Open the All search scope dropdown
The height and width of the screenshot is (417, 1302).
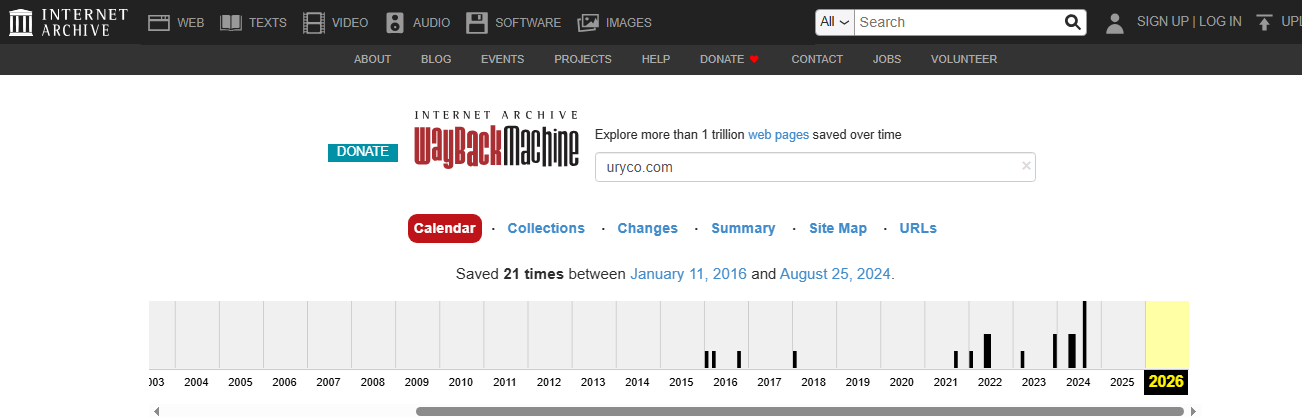pyautogui.click(x=834, y=22)
